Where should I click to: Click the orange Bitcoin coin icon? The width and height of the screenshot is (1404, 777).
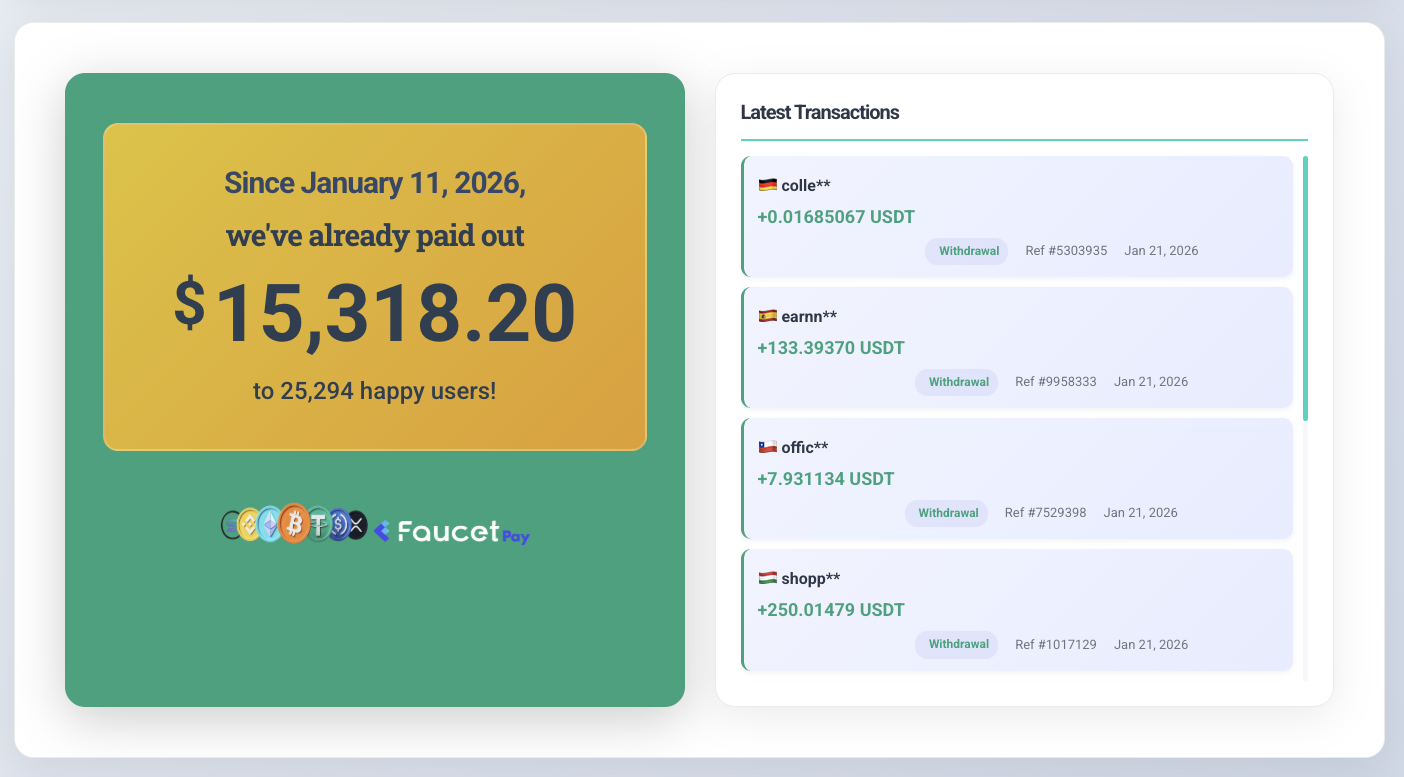pyautogui.click(x=294, y=523)
